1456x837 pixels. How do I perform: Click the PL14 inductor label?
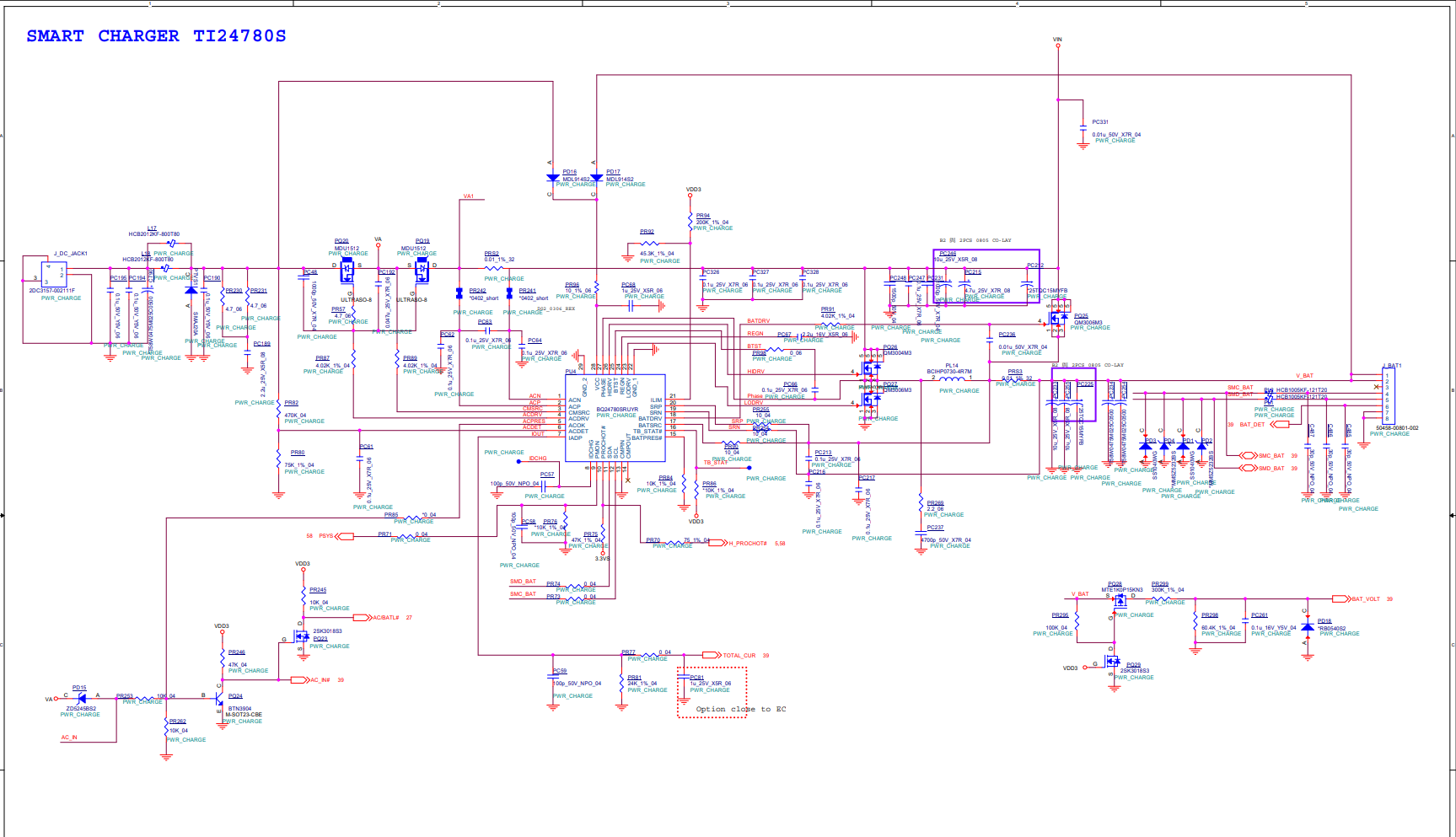952,366
